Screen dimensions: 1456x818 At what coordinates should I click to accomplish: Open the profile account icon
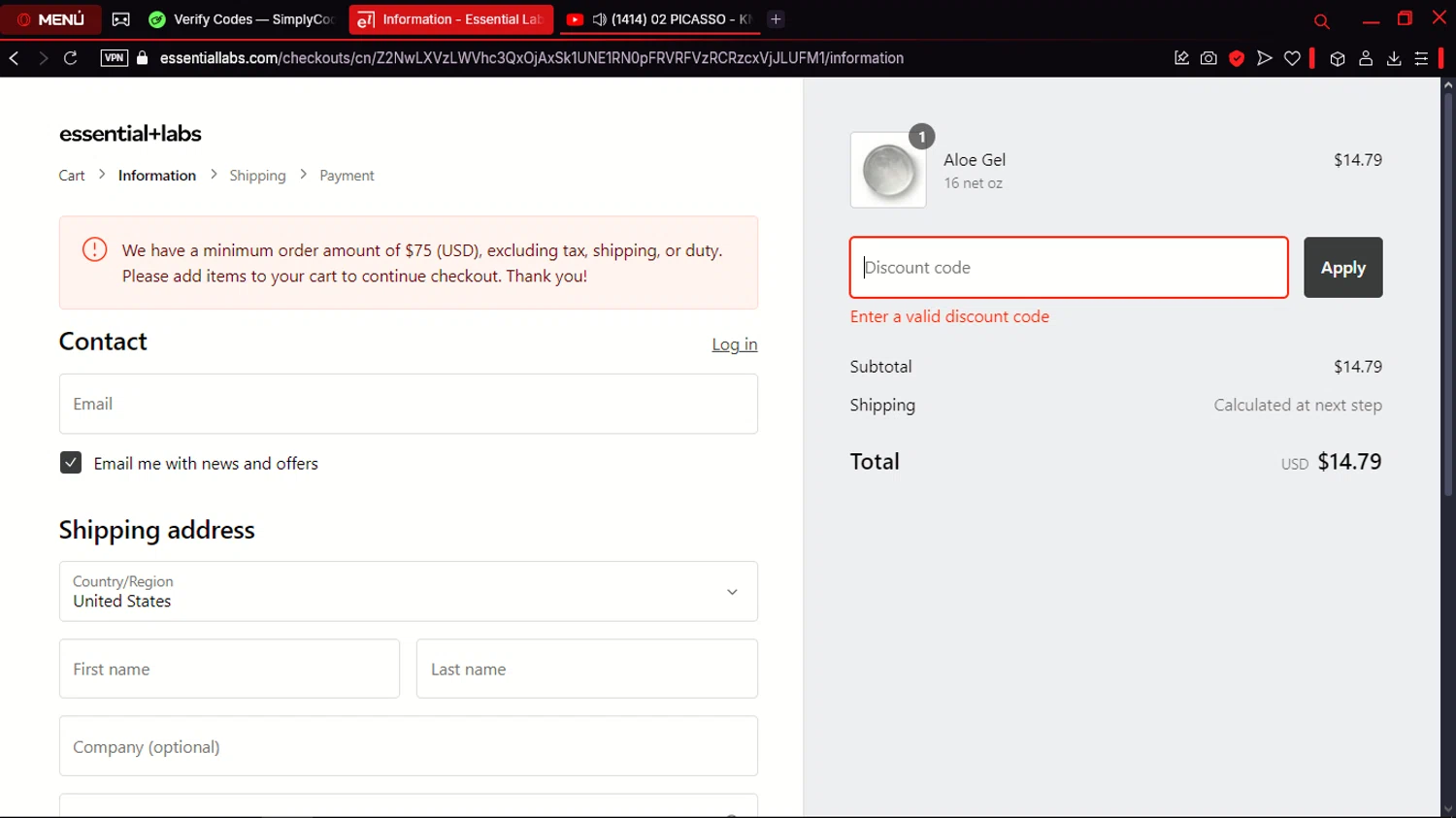[x=1366, y=58]
